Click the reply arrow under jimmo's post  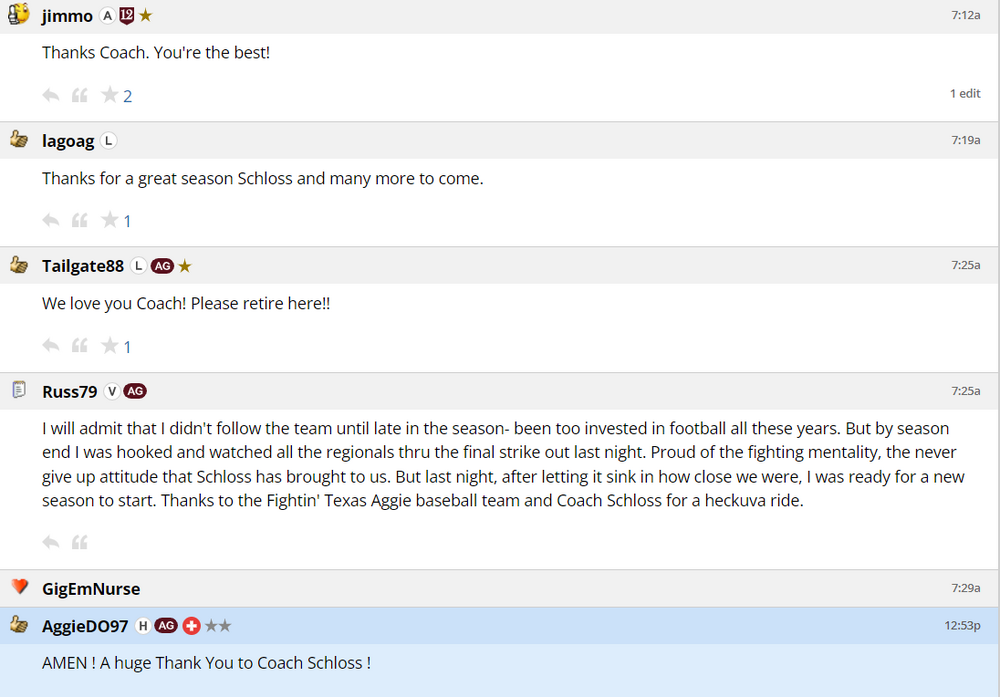51,96
